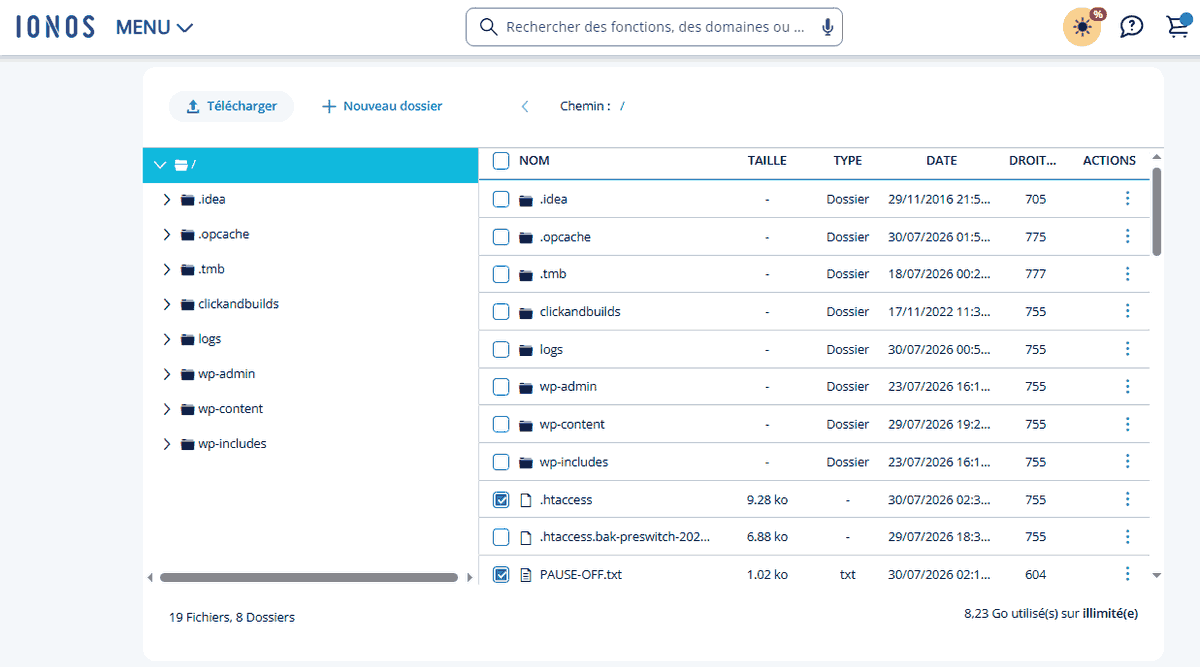
Task: Click the logs folder icon in file list
Action: pos(526,350)
